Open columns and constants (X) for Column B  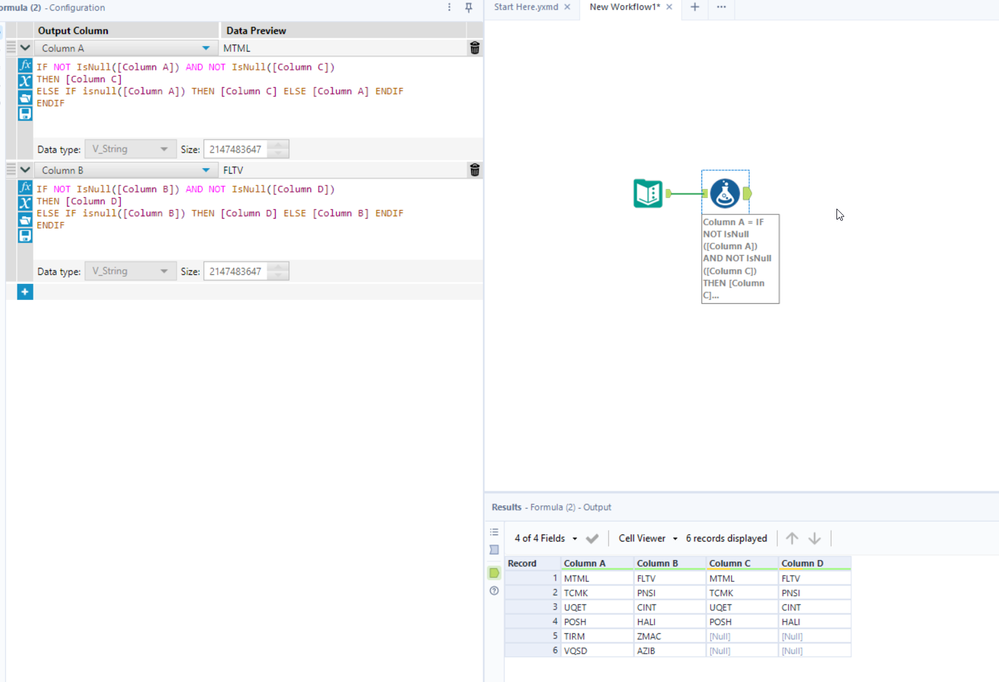click(x=25, y=203)
